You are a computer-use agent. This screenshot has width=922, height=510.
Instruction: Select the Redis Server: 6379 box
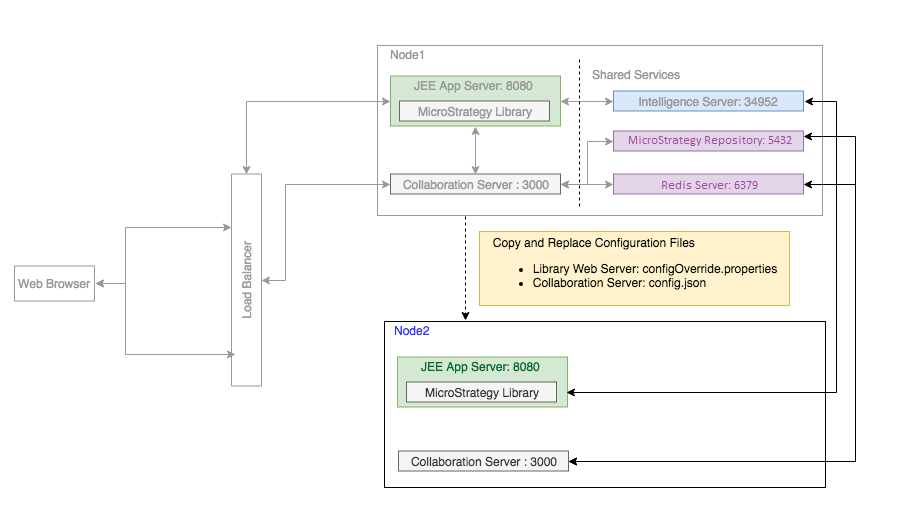[x=708, y=184]
